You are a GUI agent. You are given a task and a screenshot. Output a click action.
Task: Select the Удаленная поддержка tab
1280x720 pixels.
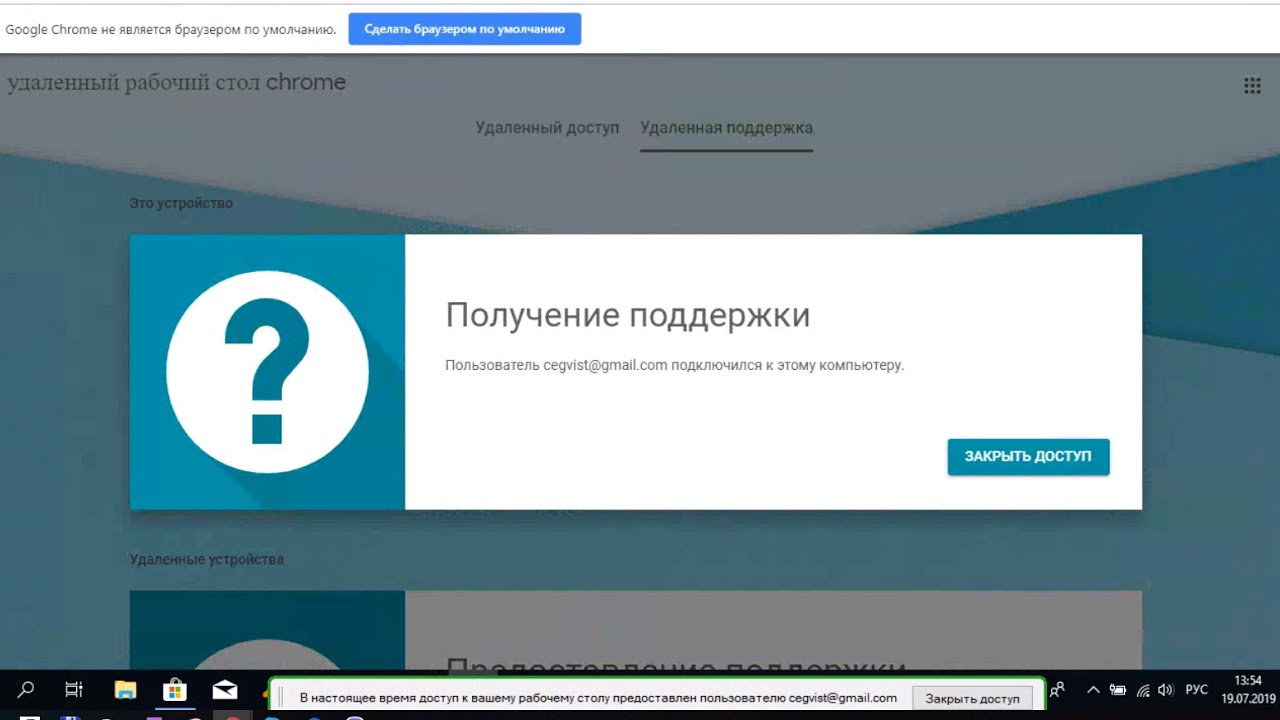tap(726, 128)
